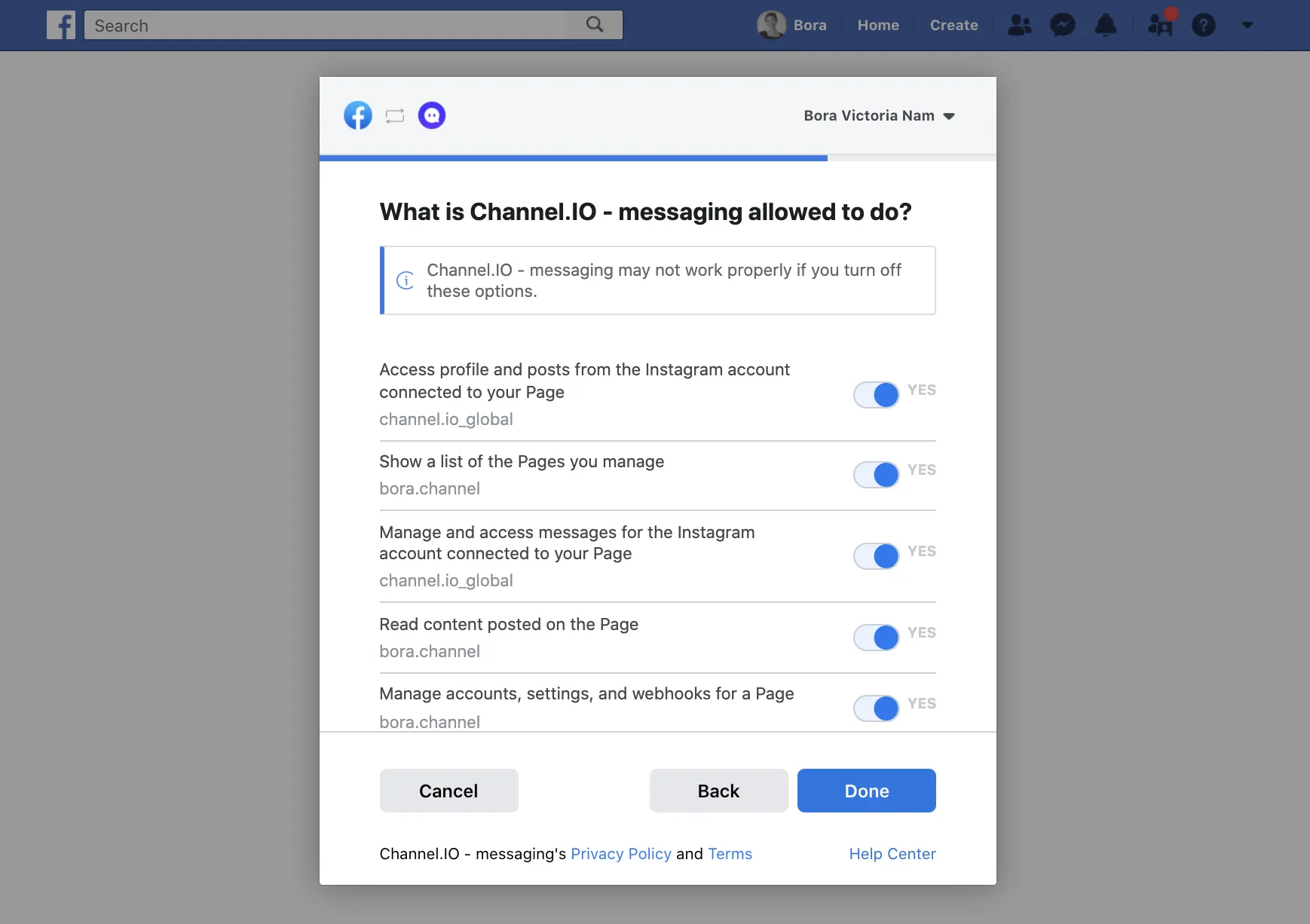This screenshot has width=1310, height=924.
Task: Open the Messenger icon
Action: 1063,25
